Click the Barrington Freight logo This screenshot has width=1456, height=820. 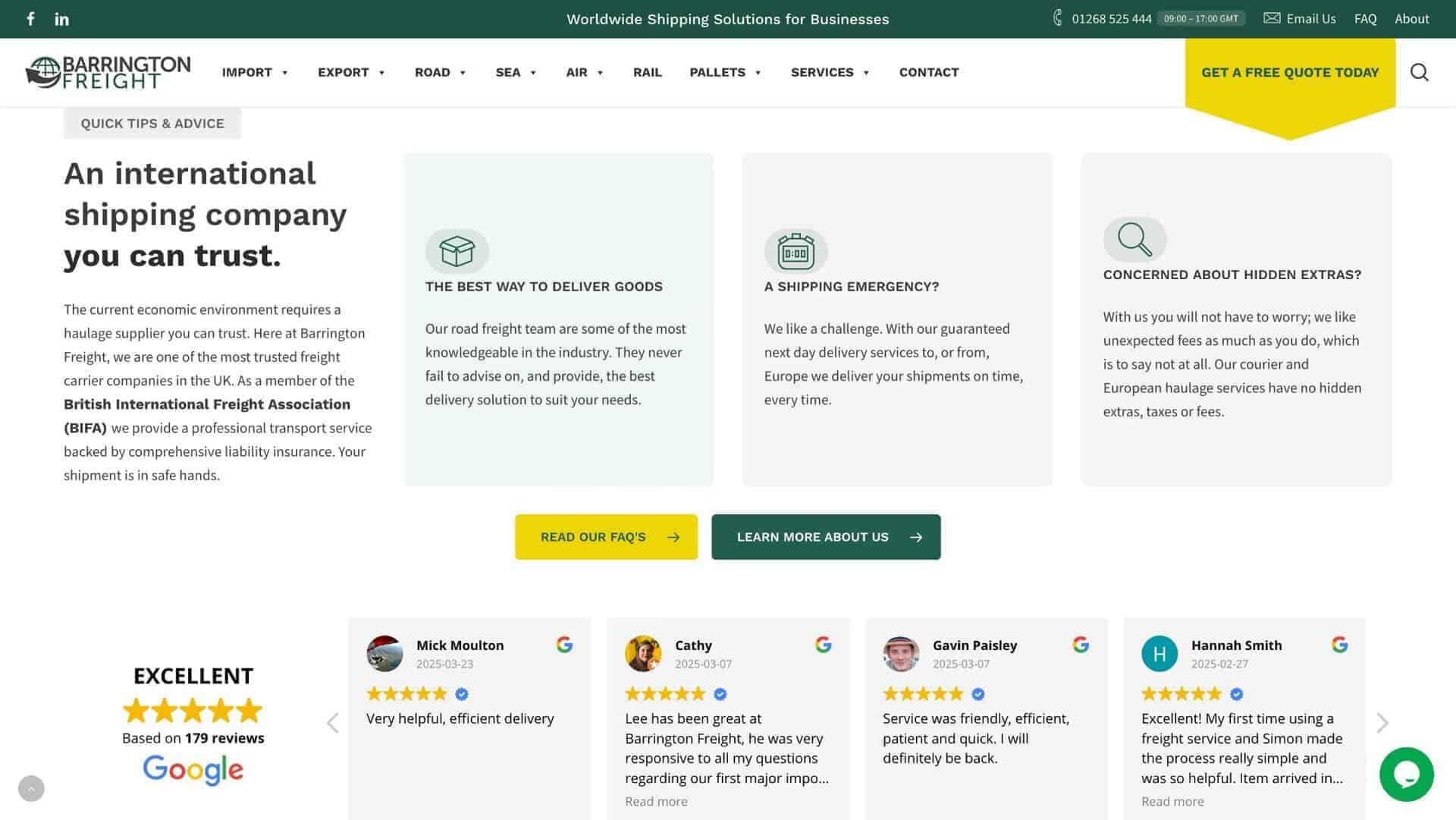108,72
